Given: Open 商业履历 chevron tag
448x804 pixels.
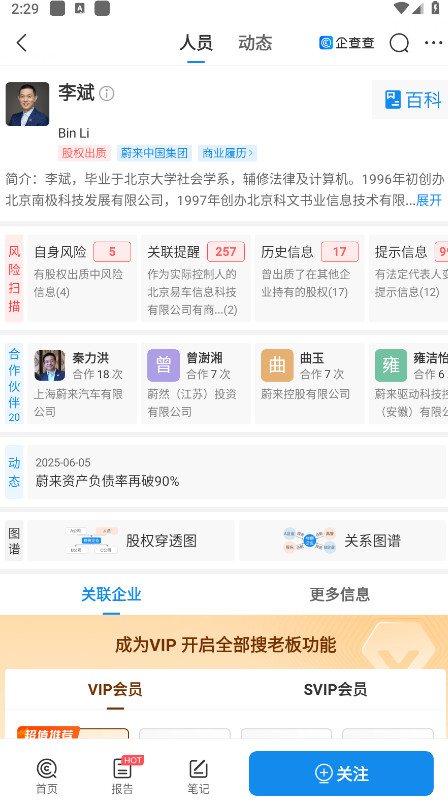Looking at the screenshot, I should coord(227,153).
